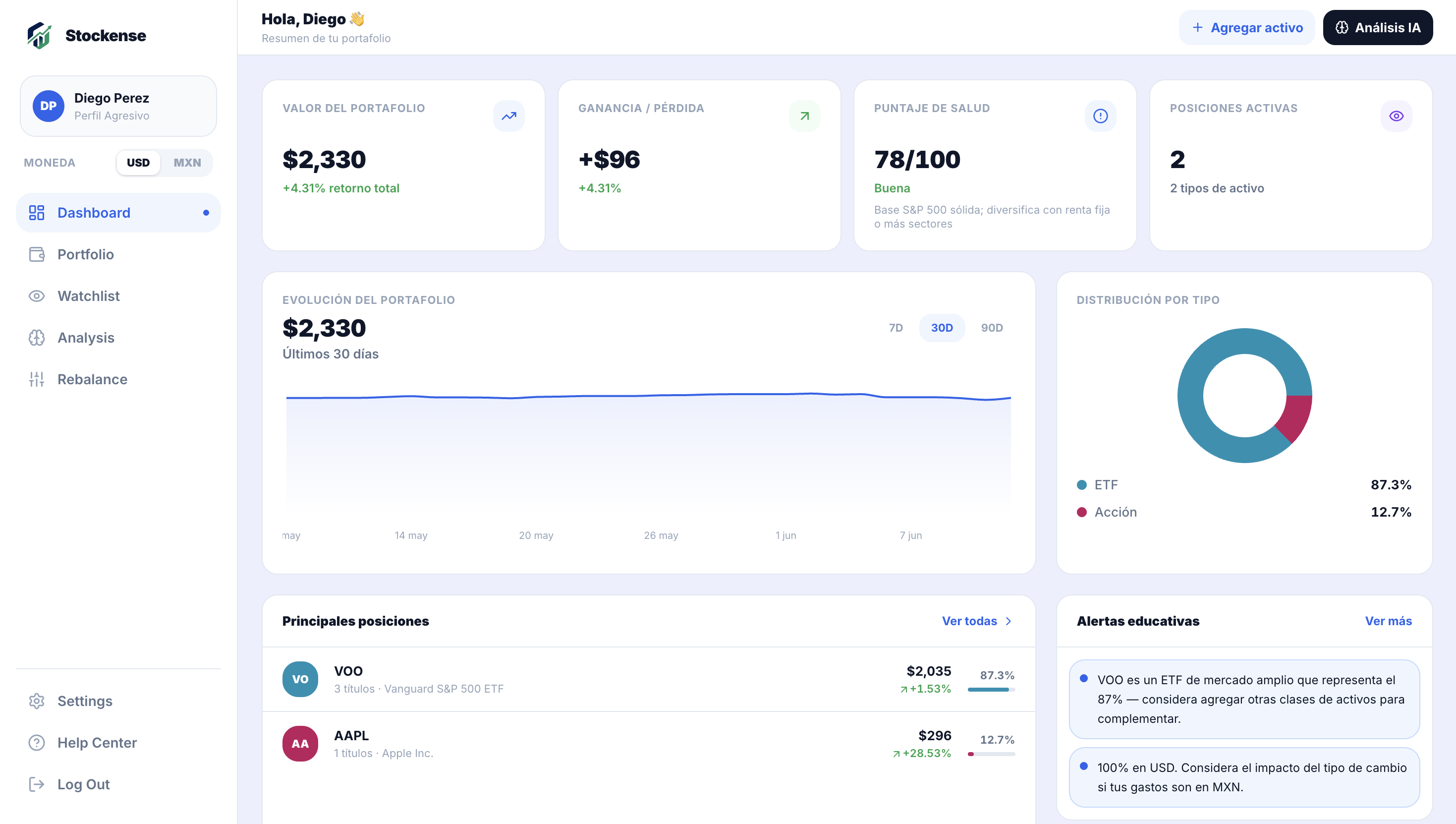
Task: Open Settings via the gear icon
Action: (37, 701)
